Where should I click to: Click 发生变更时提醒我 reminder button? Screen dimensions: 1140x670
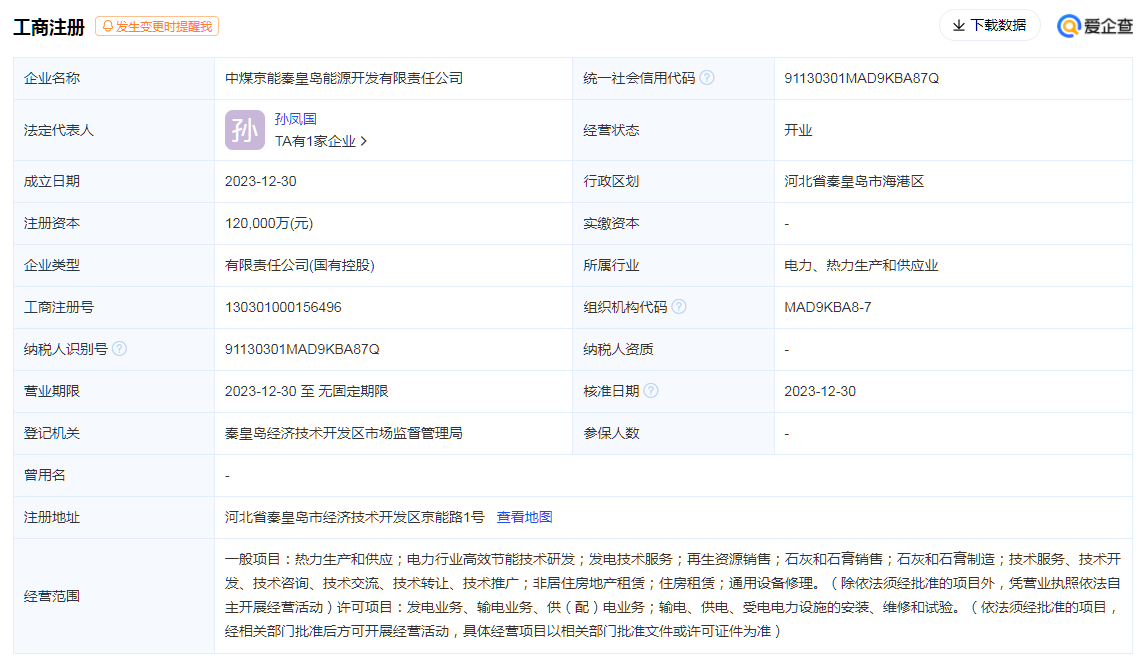157,27
